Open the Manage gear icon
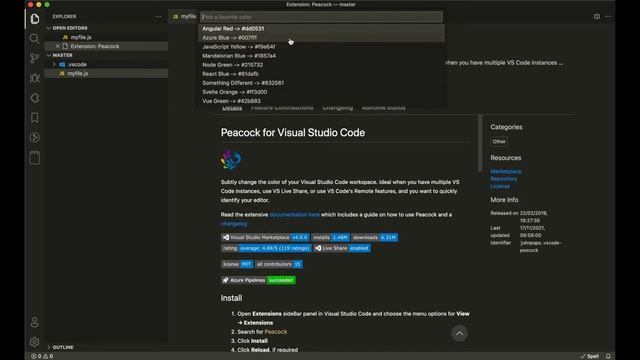The width and height of the screenshot is (640, 360). click(x=35, y=342)
